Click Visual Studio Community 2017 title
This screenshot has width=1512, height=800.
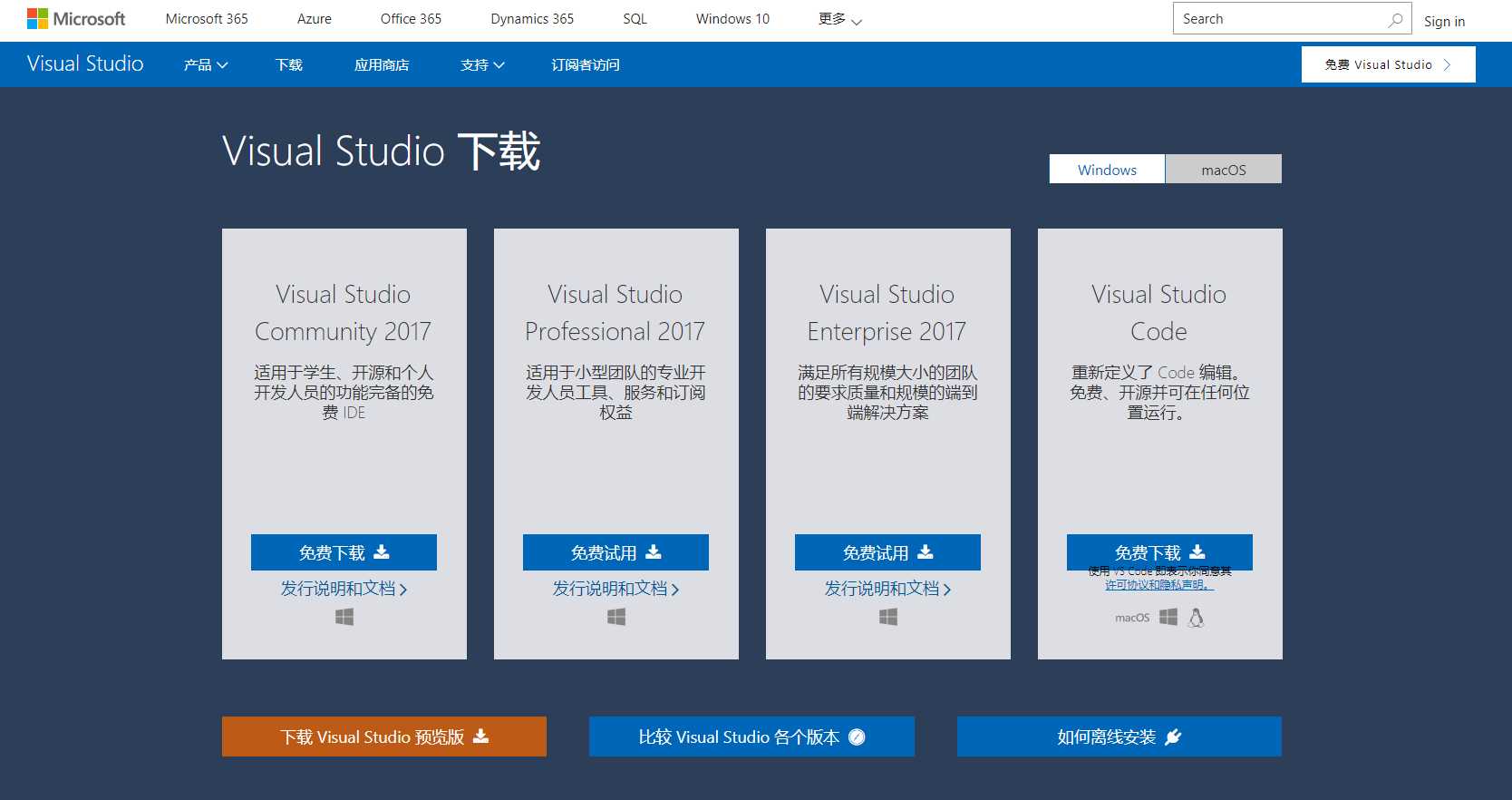point(344,313)
